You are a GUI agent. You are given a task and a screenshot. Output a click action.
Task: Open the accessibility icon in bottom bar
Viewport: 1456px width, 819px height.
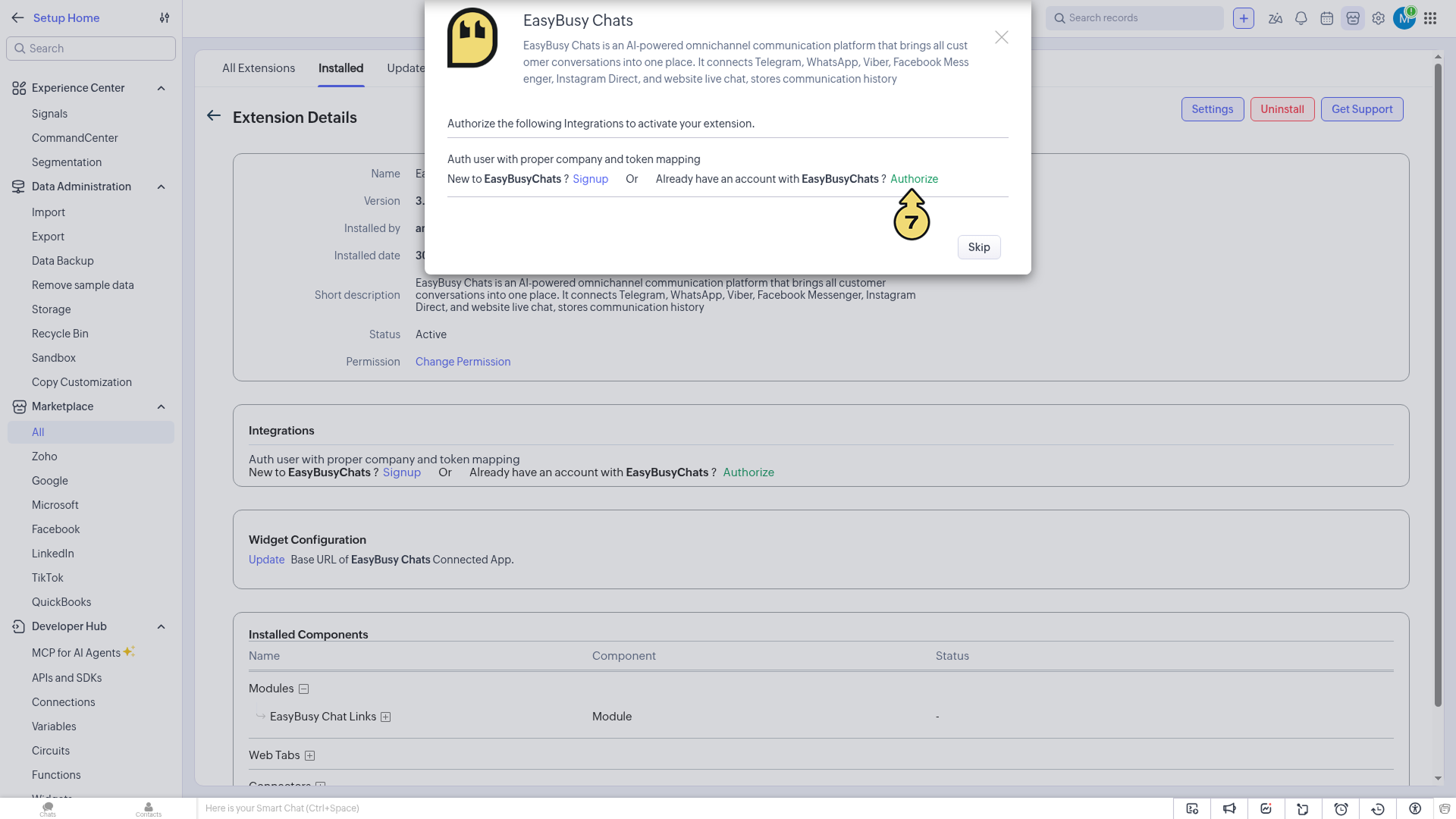[x=1415, y=809]
